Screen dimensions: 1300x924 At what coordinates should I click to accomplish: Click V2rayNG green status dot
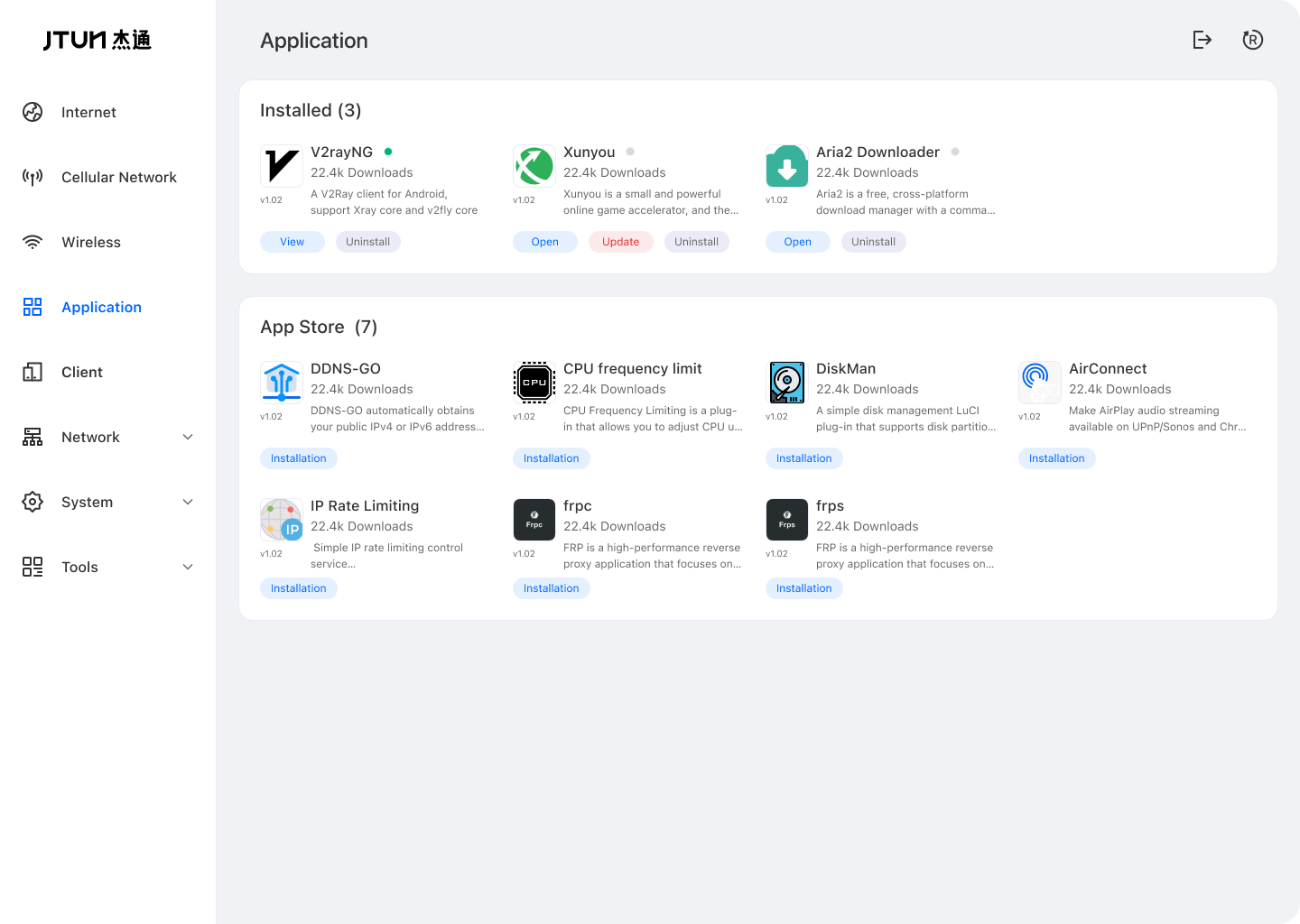coord(388,152)
